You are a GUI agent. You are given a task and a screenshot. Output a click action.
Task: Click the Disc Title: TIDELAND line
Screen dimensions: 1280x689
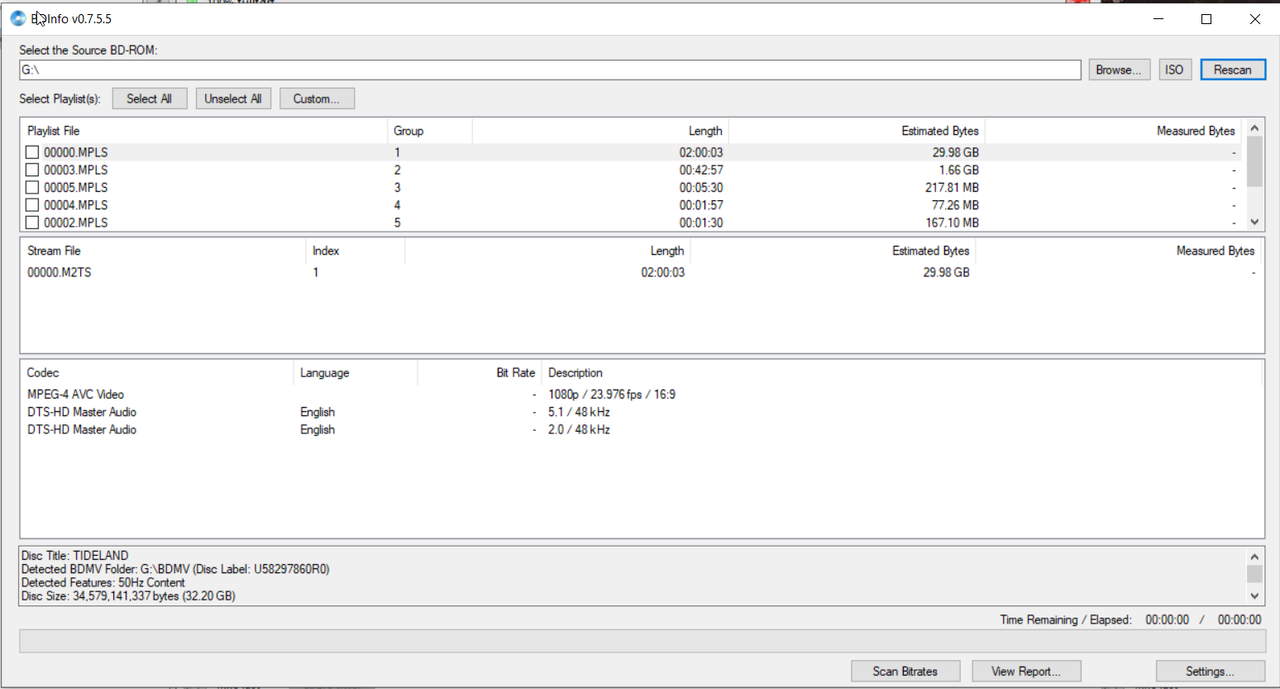pos(75,556)
